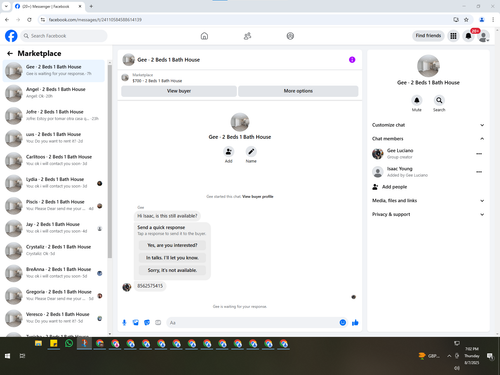This screenshot has width=500, height=375.
Task: Open the Veresco 2 Beds 1 Bath conversation
Action: (54, 318)
